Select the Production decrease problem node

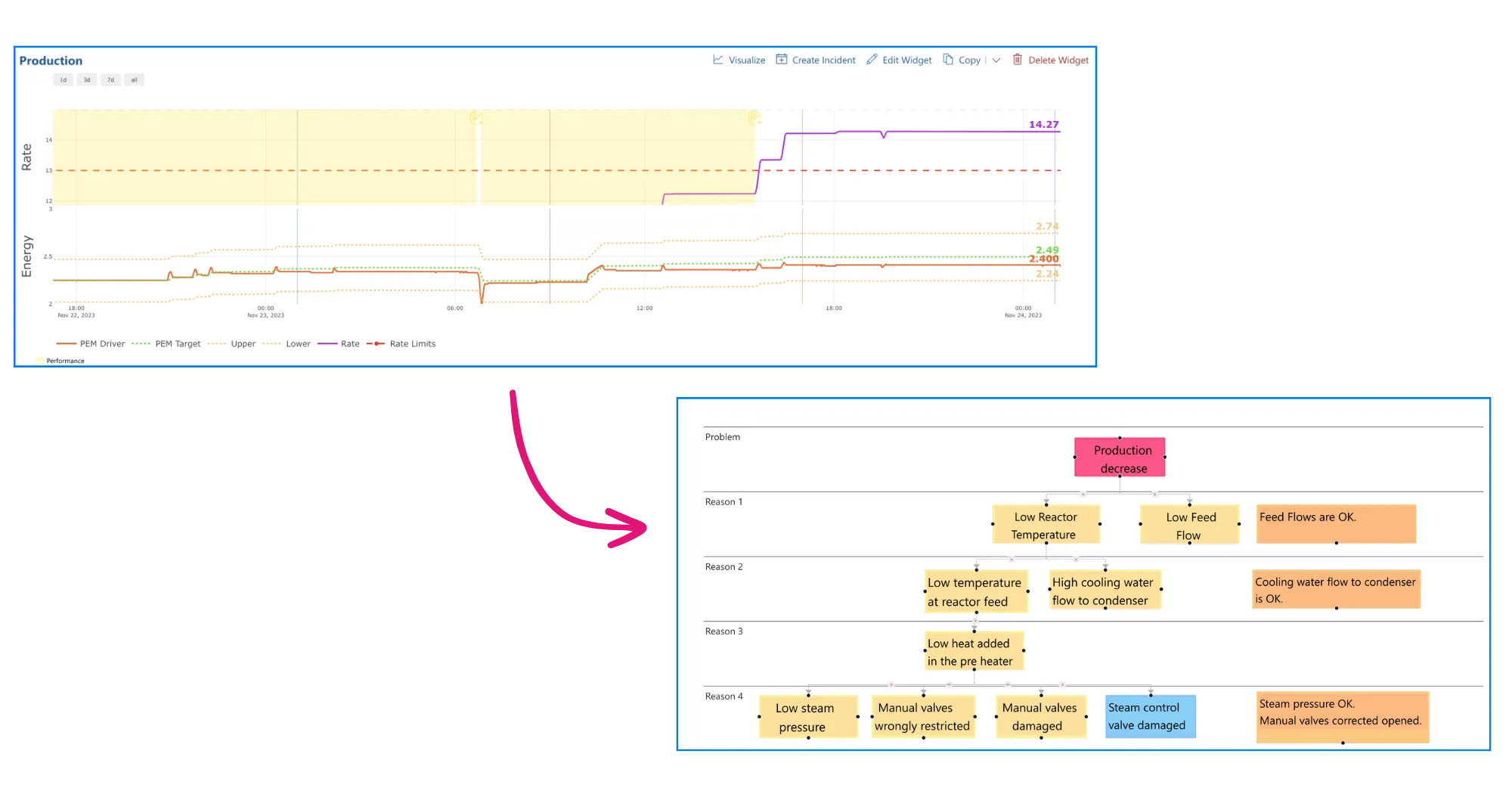click(x=1120, y=457)
